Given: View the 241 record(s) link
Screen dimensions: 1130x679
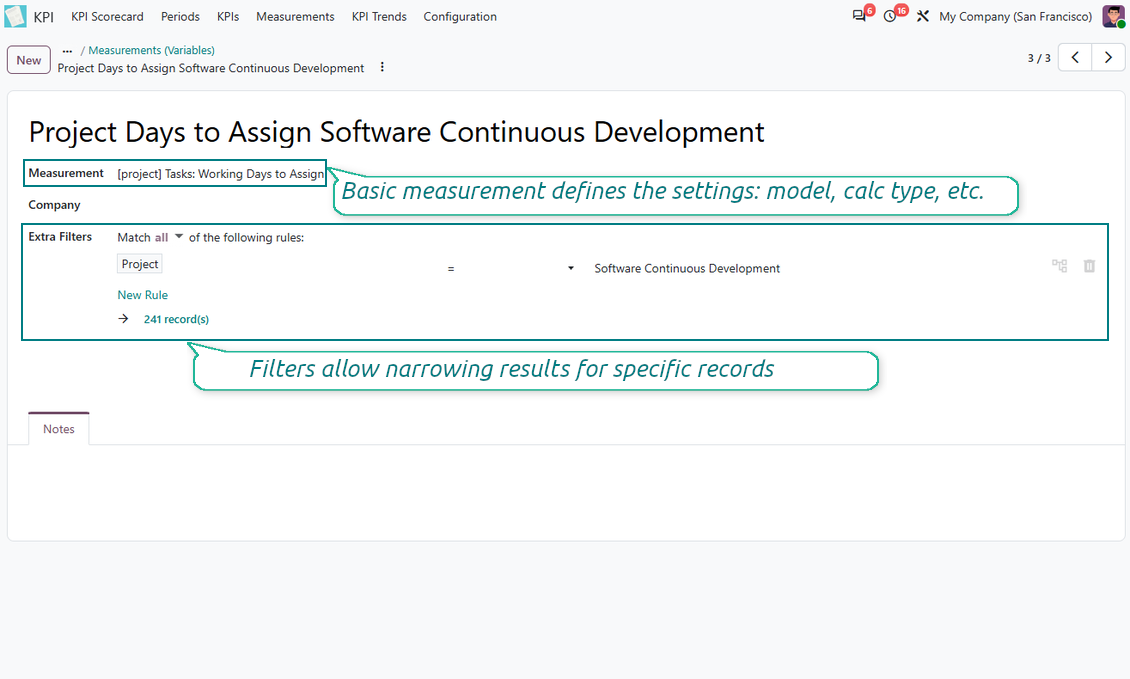Looking at the screenshot, I should click(x=176, y=319).
